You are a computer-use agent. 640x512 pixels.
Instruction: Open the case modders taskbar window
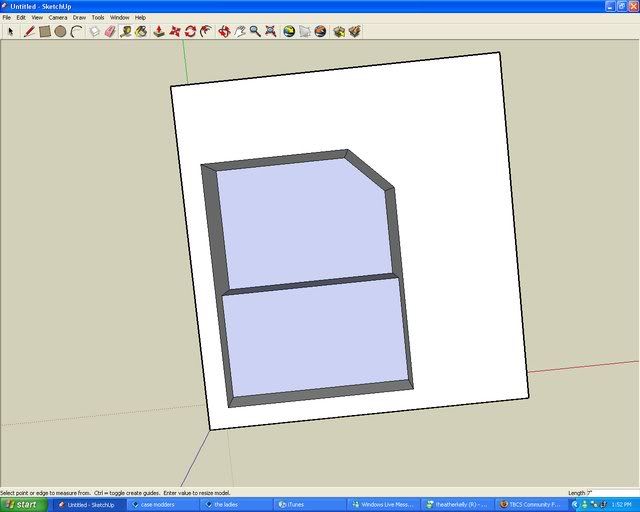tap(162, 505)
